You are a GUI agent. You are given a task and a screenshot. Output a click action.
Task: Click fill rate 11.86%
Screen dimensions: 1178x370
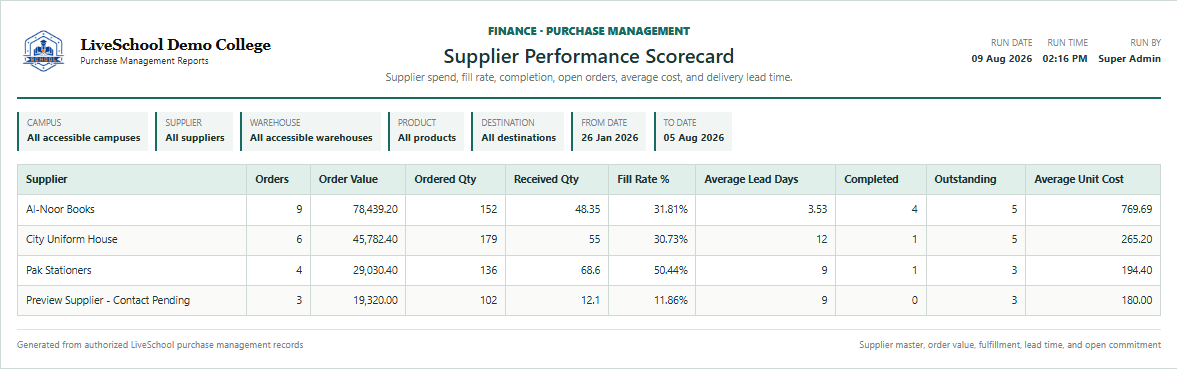(x=670, y=300)
